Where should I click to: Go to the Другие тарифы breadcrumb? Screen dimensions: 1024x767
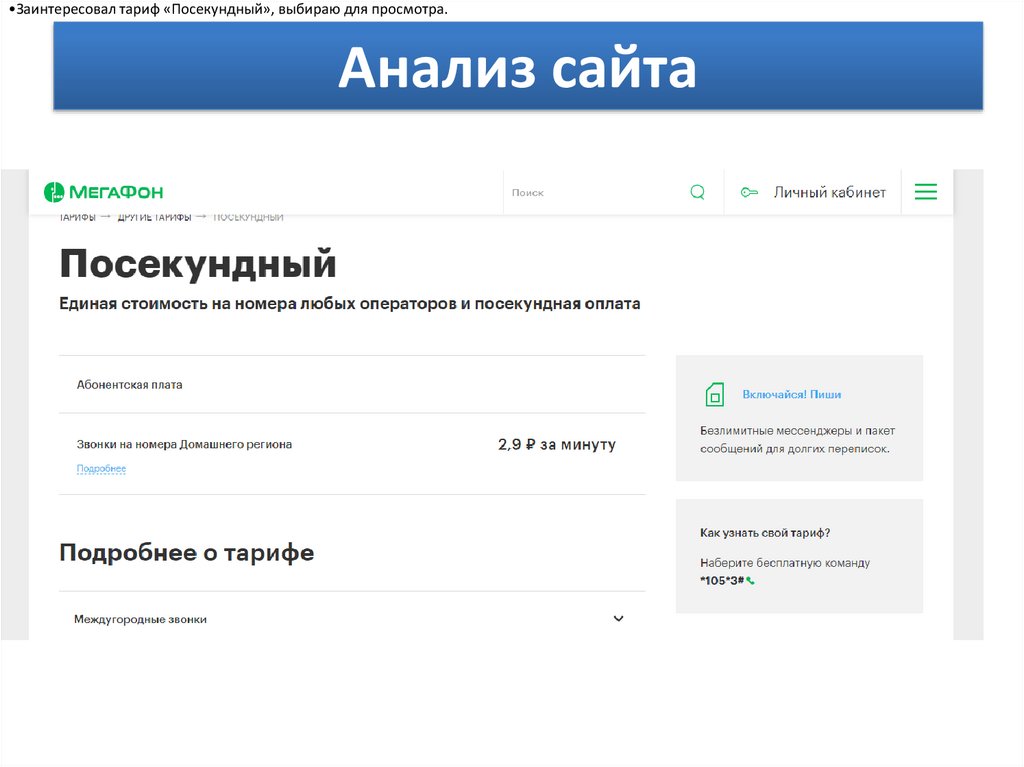[155, 217]
